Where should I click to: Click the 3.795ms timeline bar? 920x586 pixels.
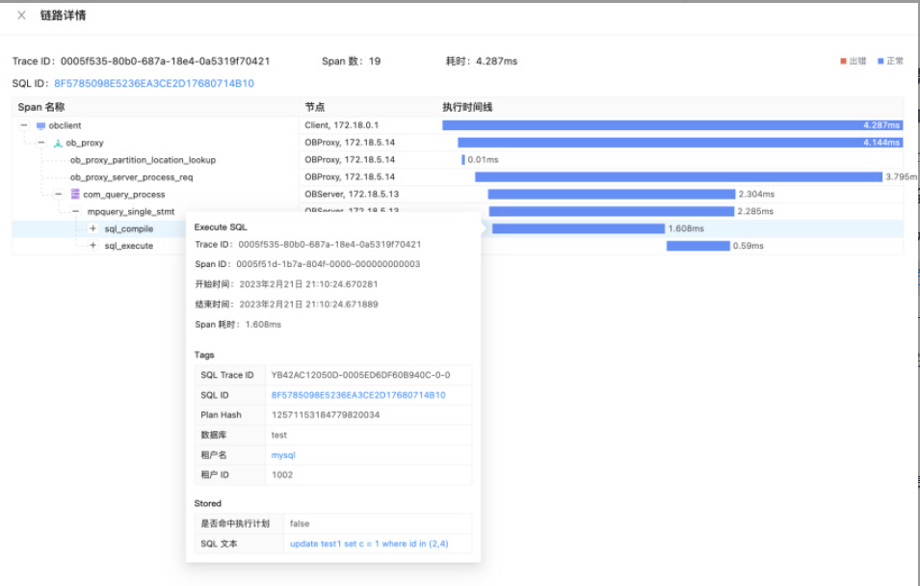point(678,177)
